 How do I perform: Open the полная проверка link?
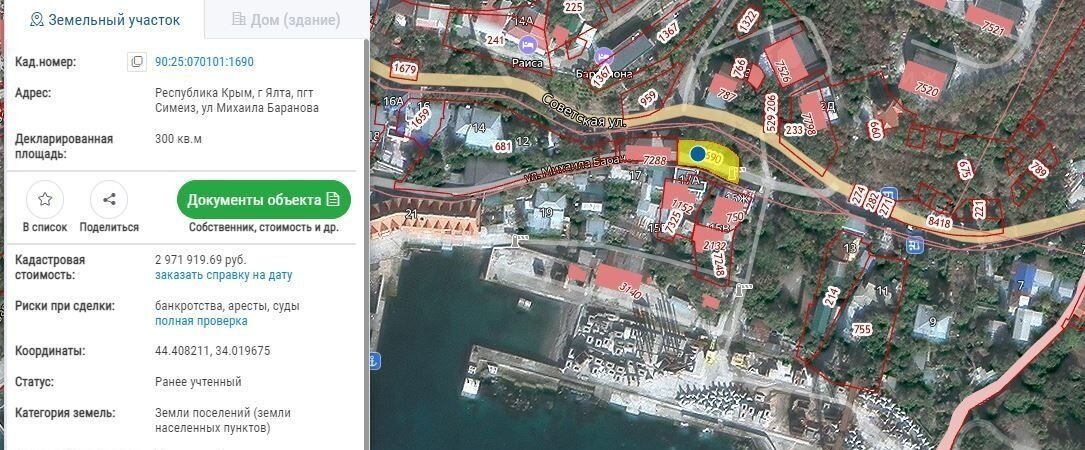tap(201, 321)
